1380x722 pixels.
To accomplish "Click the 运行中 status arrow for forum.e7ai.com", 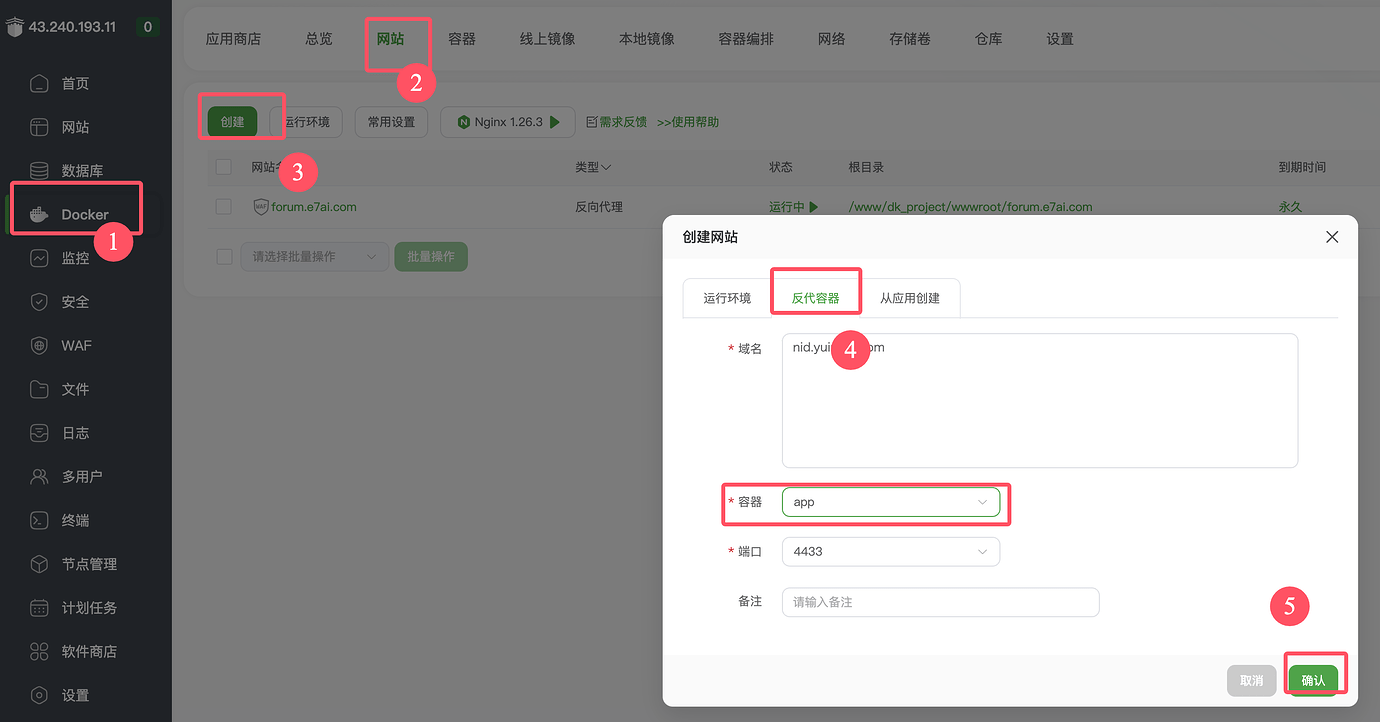I will click(814, 207).
